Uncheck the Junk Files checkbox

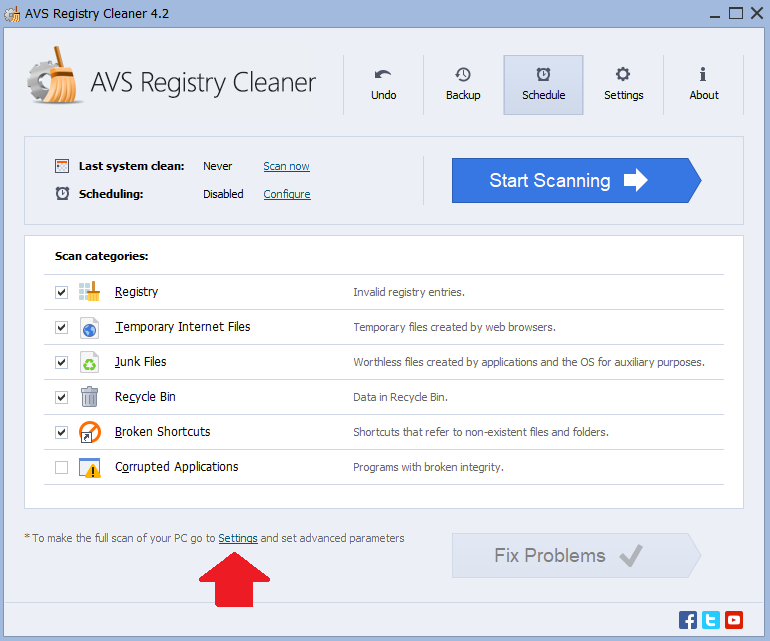click(x=61, y=362)
